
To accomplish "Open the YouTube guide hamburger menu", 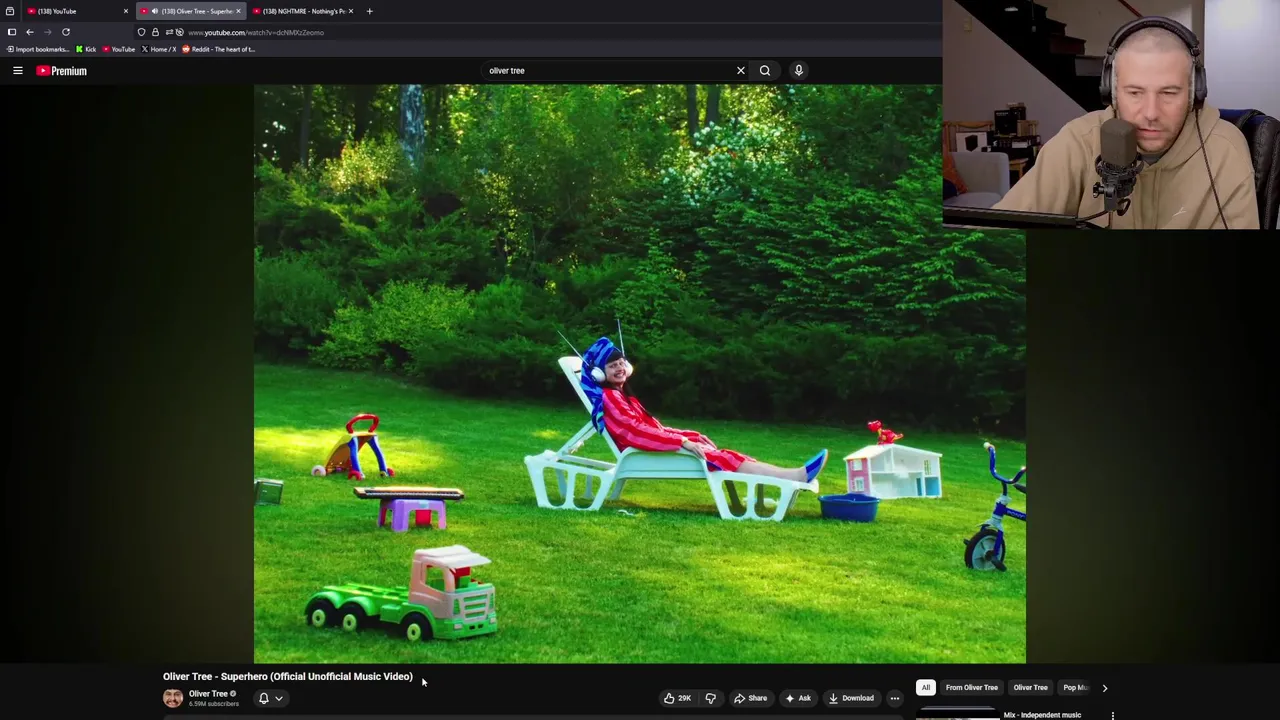I will [x=17, y=71].
